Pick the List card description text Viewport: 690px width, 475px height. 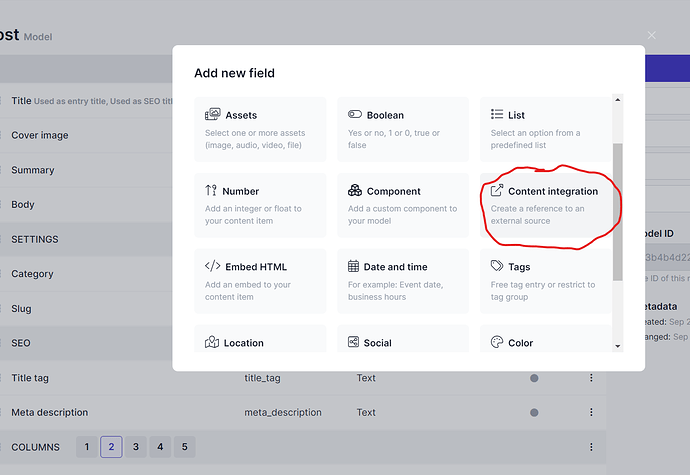pyautogui.click(x=535, y=139)
